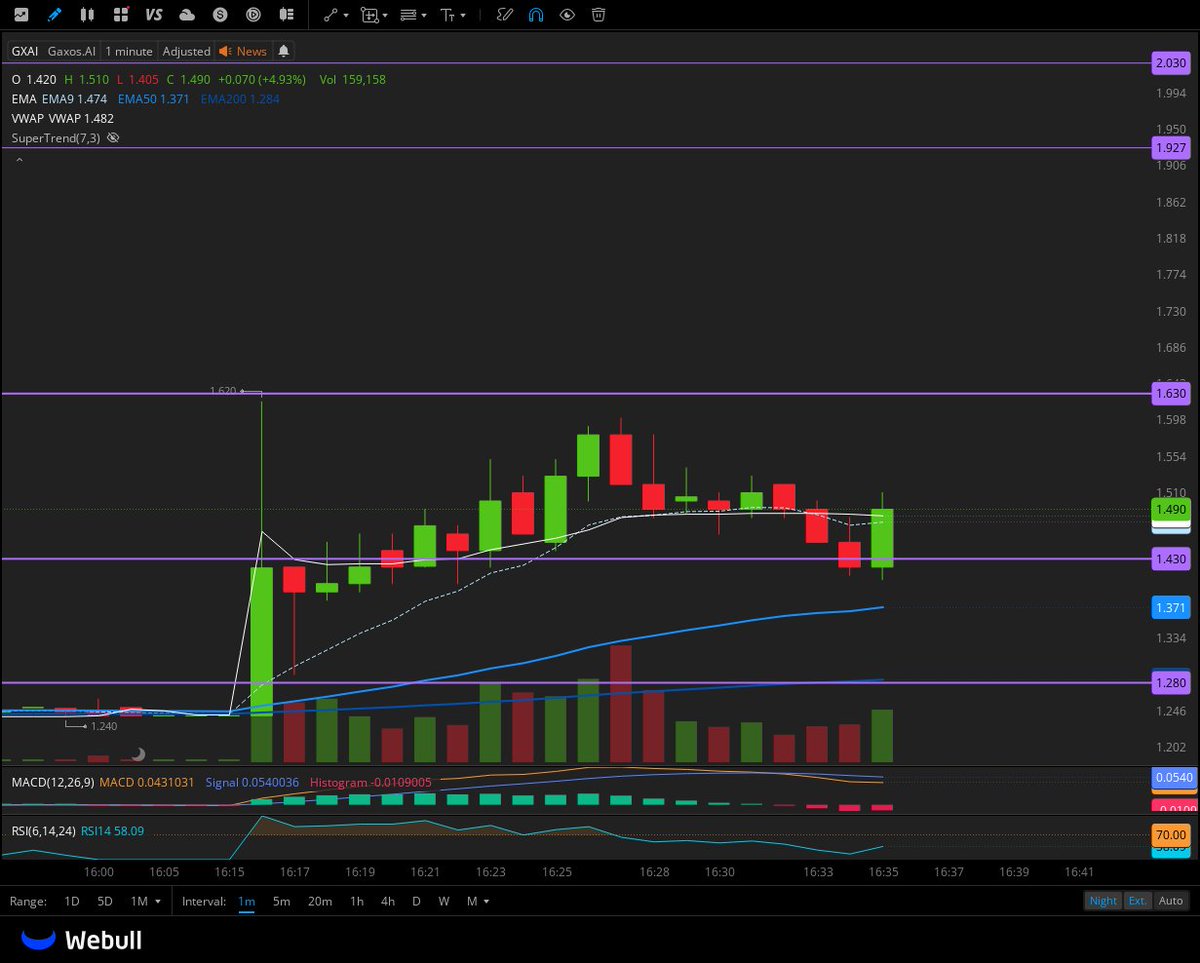This screenshot has width=1200, height=963.
Task: Click the freehand drawing brush icon
Action: click(504, 14)
